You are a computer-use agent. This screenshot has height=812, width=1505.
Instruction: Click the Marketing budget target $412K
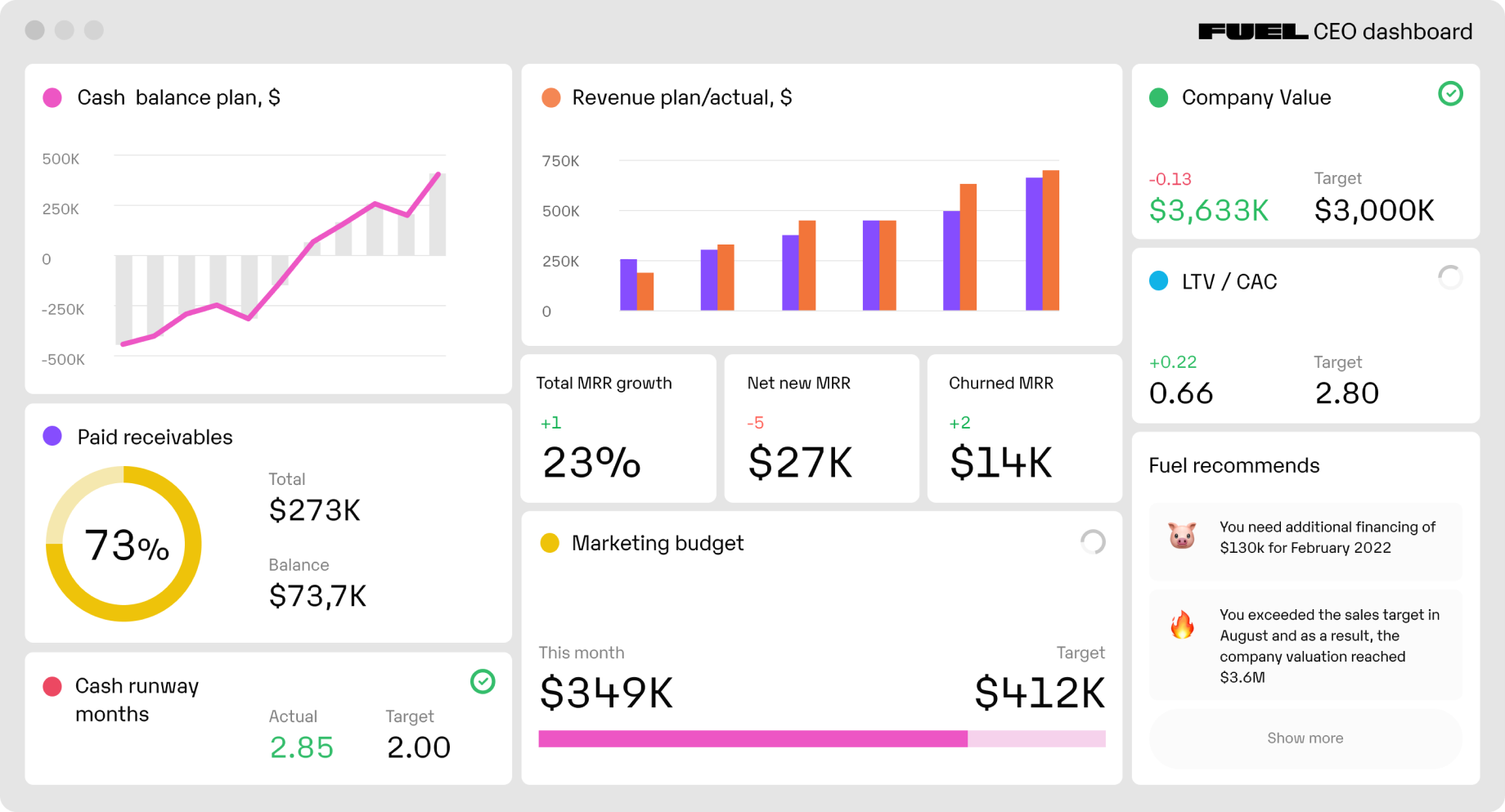1040,693
